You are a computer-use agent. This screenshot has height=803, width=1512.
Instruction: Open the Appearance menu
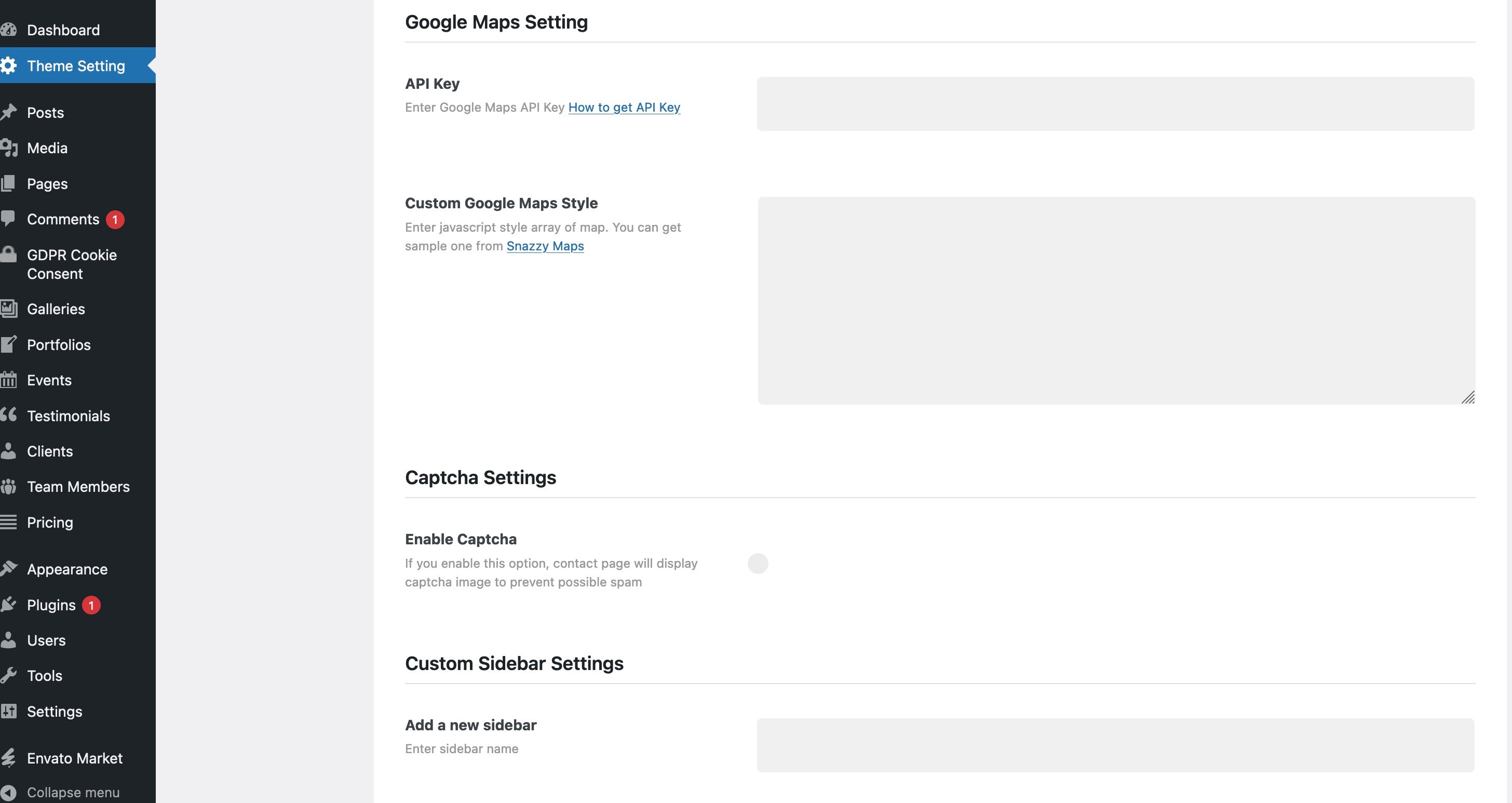click(x=67, y=569)
